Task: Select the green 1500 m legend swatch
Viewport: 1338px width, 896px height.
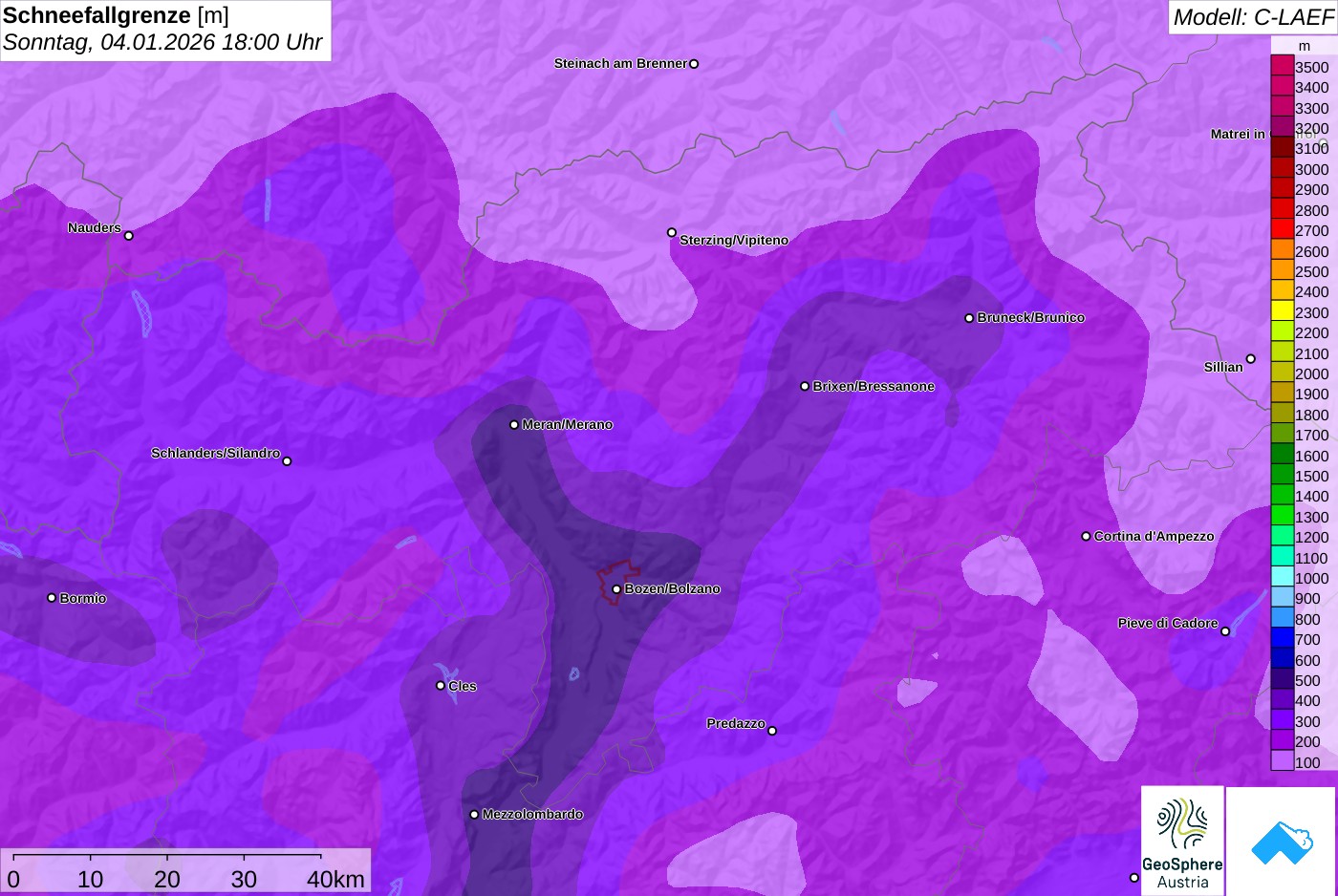Action: (1283, 475)
